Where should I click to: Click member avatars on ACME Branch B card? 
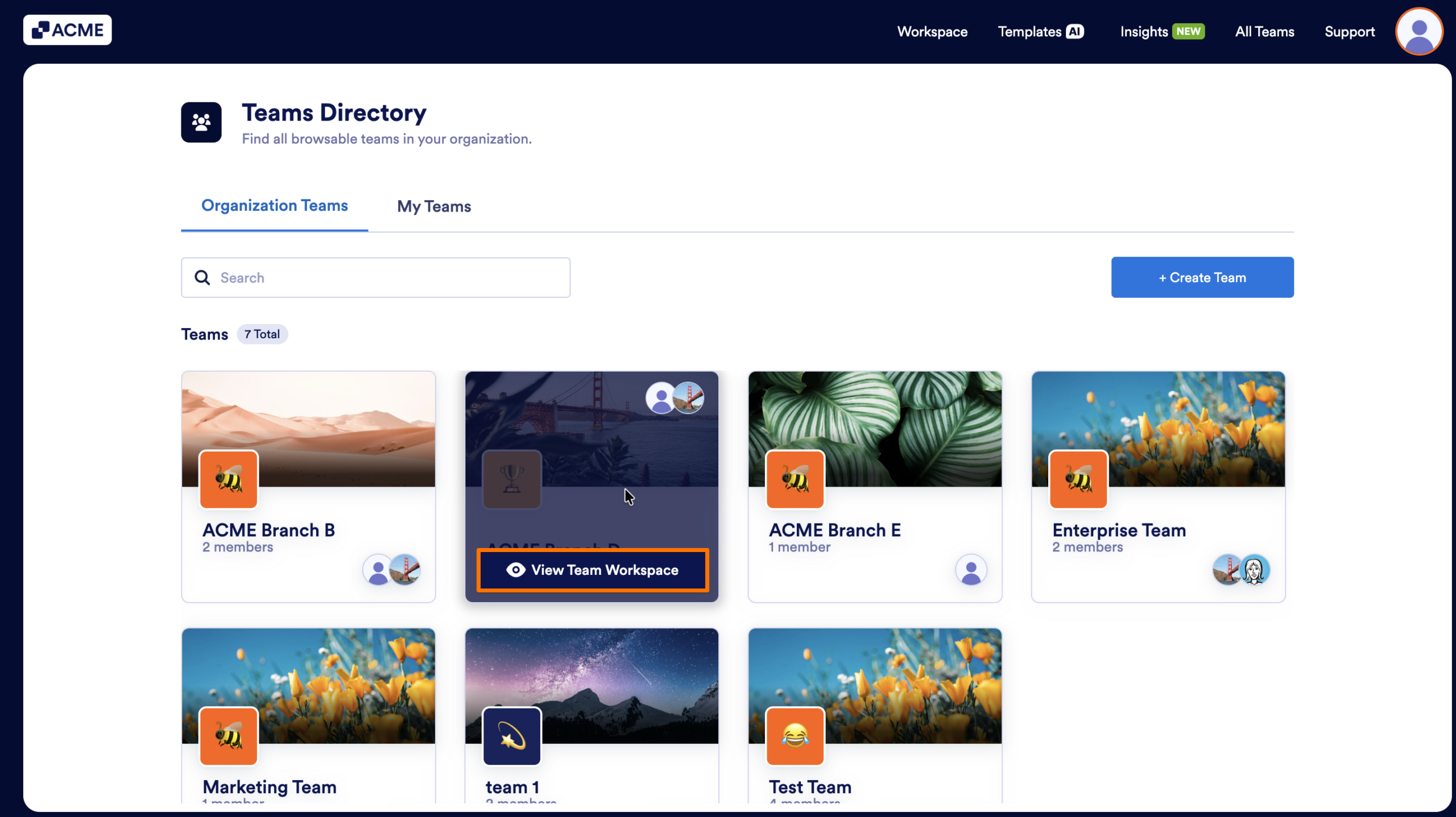[x=392, y=570]
